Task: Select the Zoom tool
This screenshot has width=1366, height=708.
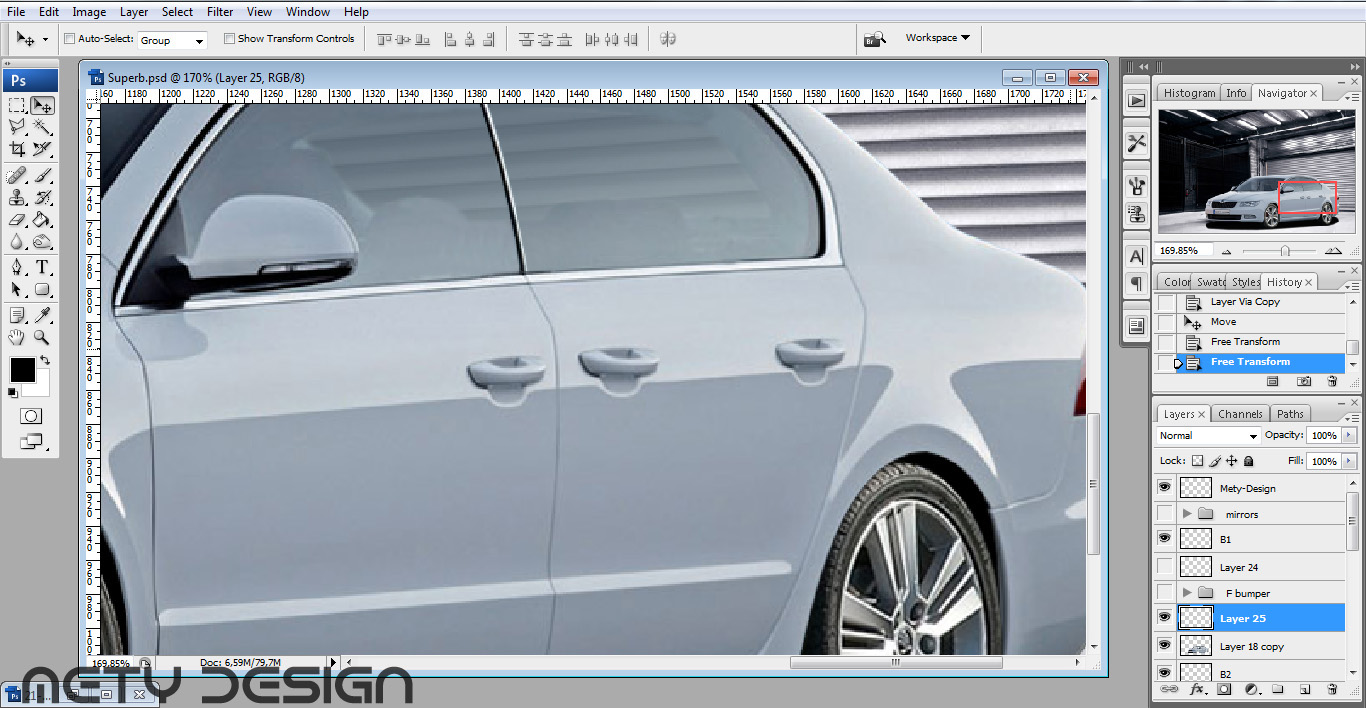Action: (x=42, y=337)
